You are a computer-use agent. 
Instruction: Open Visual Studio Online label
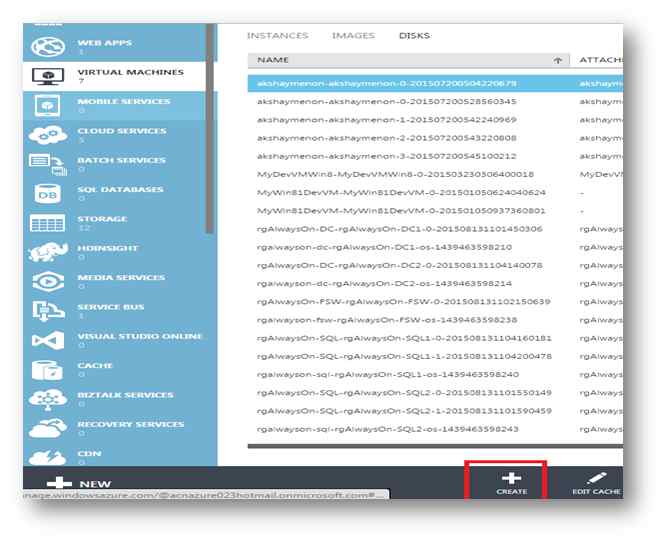(x=140, y=336)
